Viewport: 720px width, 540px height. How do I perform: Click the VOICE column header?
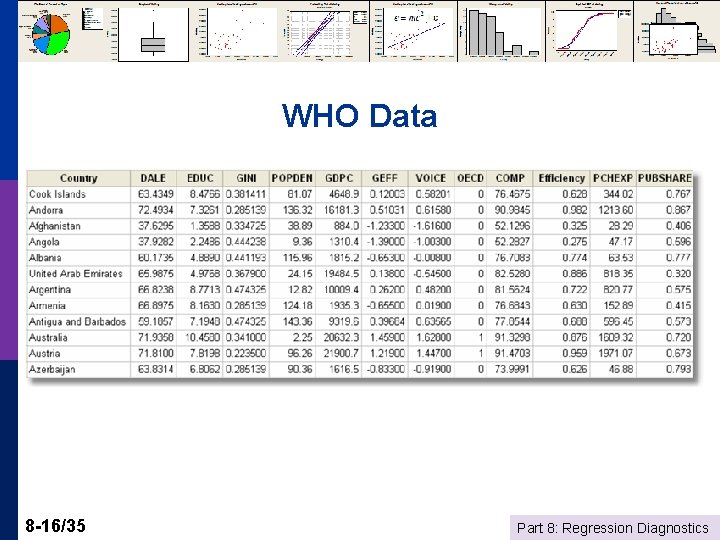tap(431, 178)
